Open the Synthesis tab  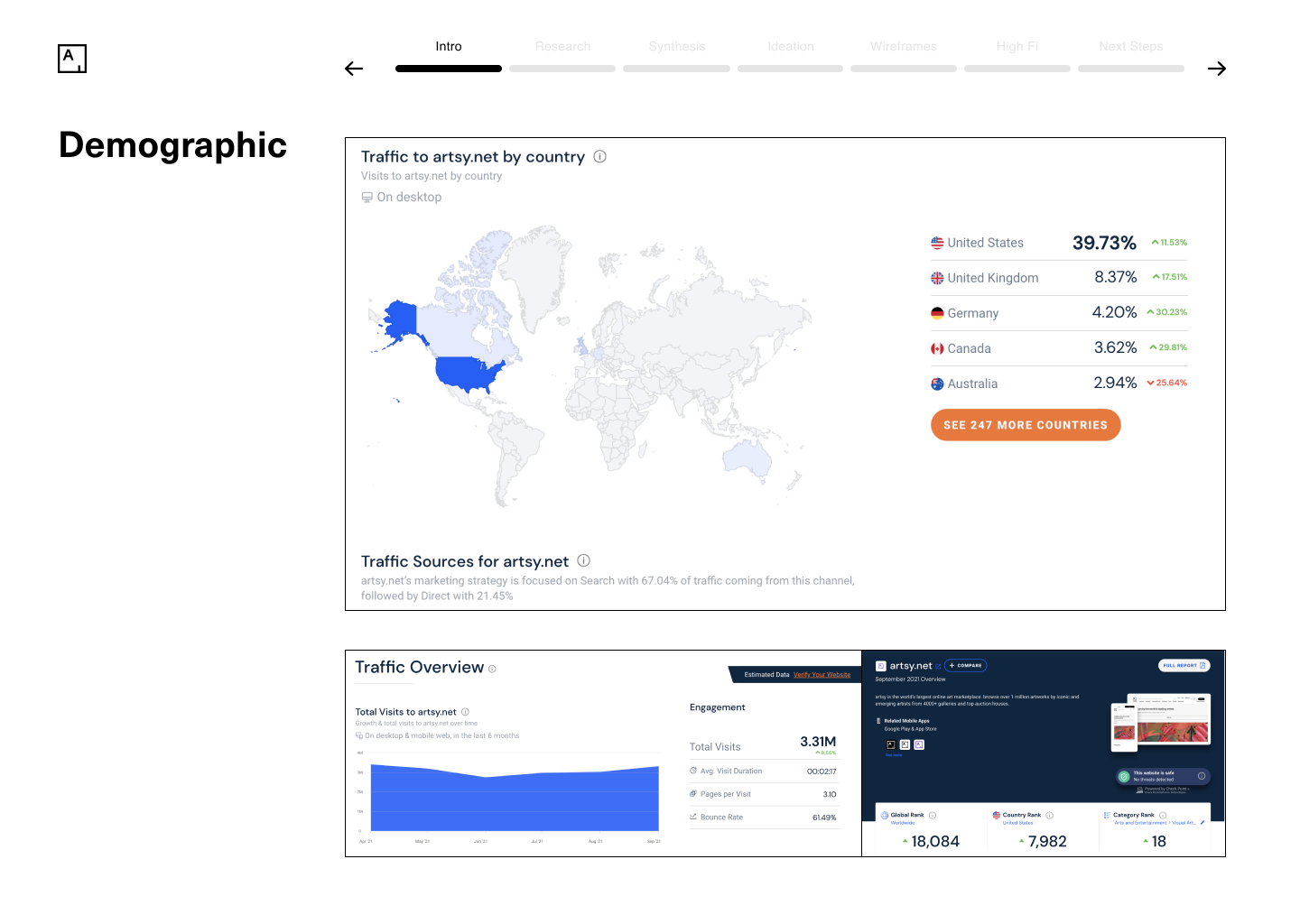[677, 46]
